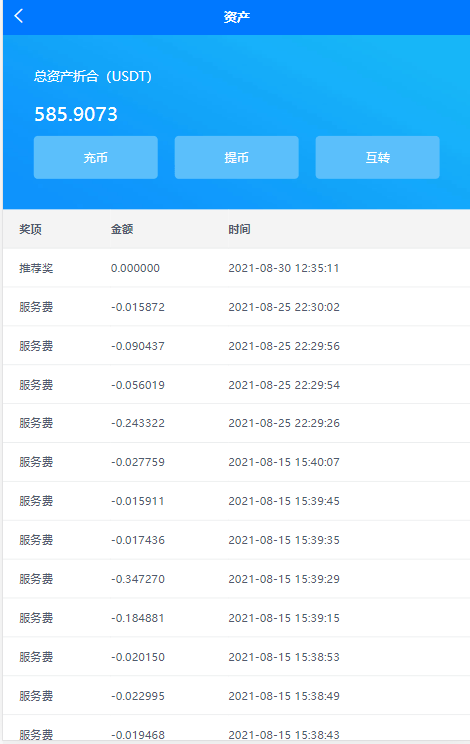Image resolution: width=470 pixels, height=744 pixels.
Task: Select amount -0.027759
Action: [x=138, y=462]
